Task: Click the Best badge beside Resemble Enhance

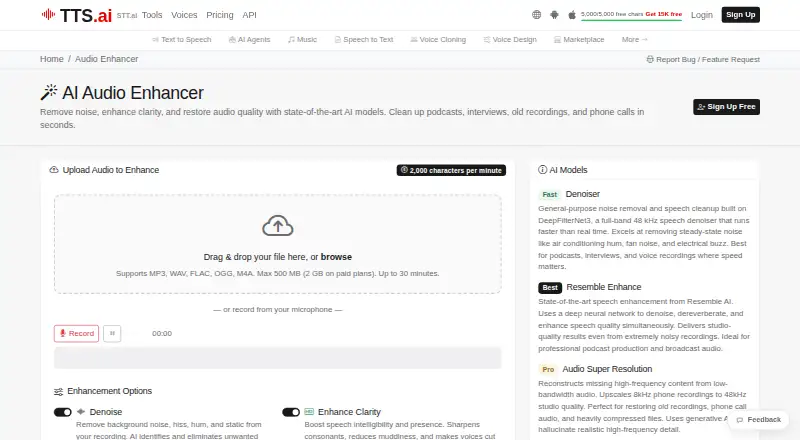Action: (550, 287)
